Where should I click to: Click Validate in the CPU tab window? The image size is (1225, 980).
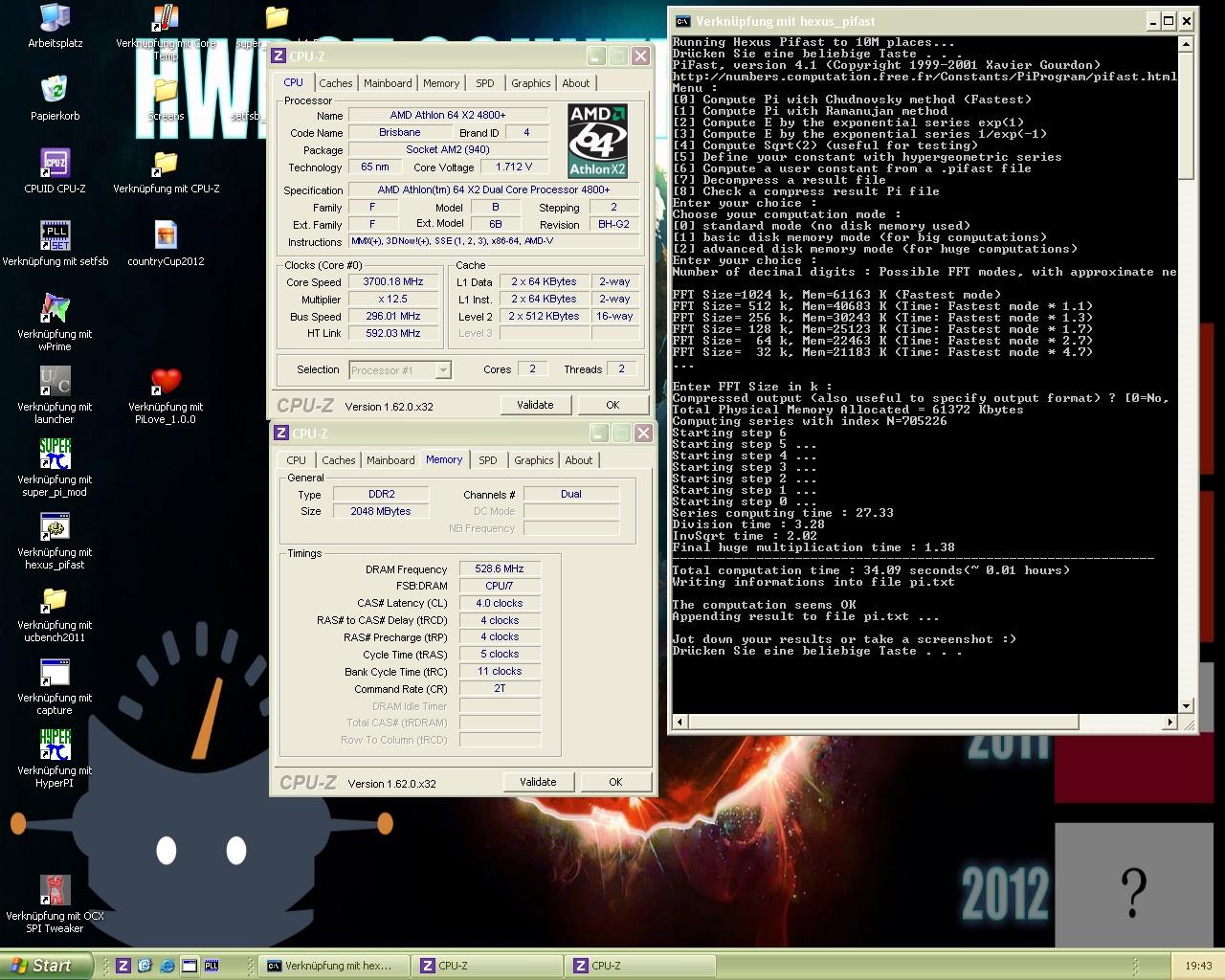point(535,405)
